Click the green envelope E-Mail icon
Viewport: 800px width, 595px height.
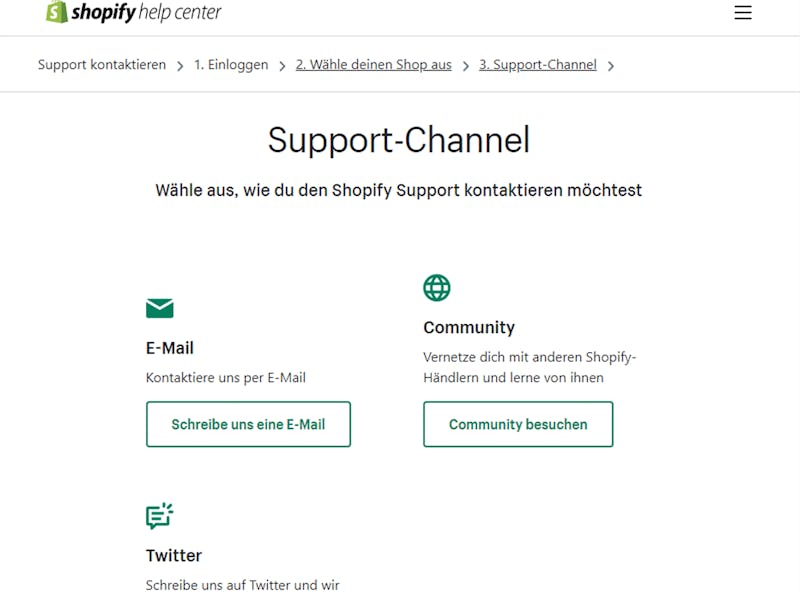(160, 308)
